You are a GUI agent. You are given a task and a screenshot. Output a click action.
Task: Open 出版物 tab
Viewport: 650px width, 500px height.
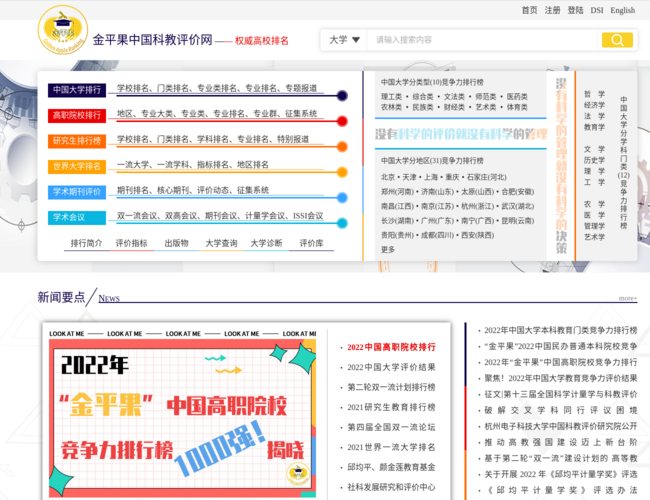[176, 243]
